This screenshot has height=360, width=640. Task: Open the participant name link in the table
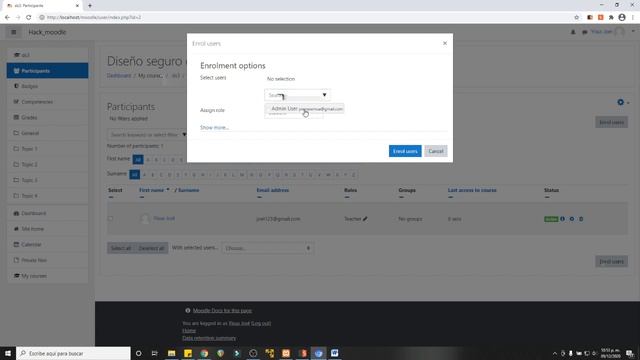click(164, 218)
